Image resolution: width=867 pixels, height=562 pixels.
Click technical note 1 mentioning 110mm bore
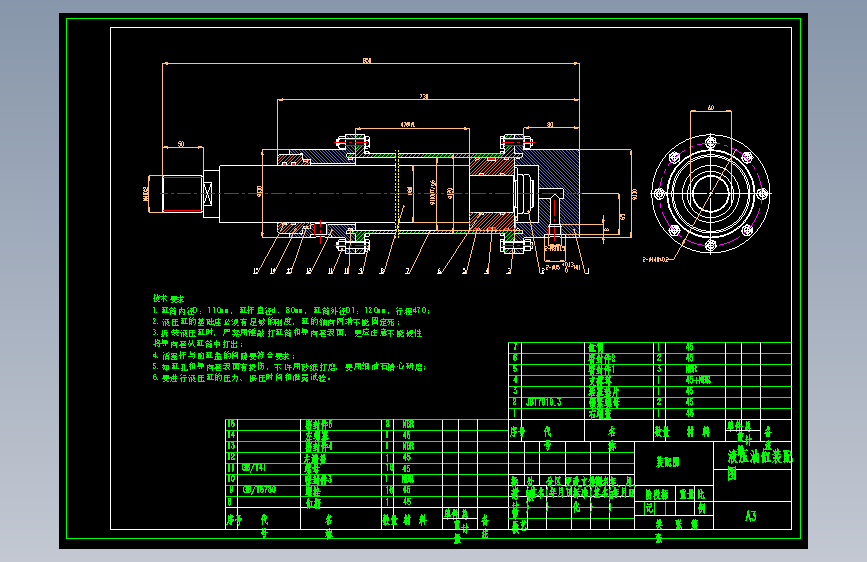tap(291, 311)
